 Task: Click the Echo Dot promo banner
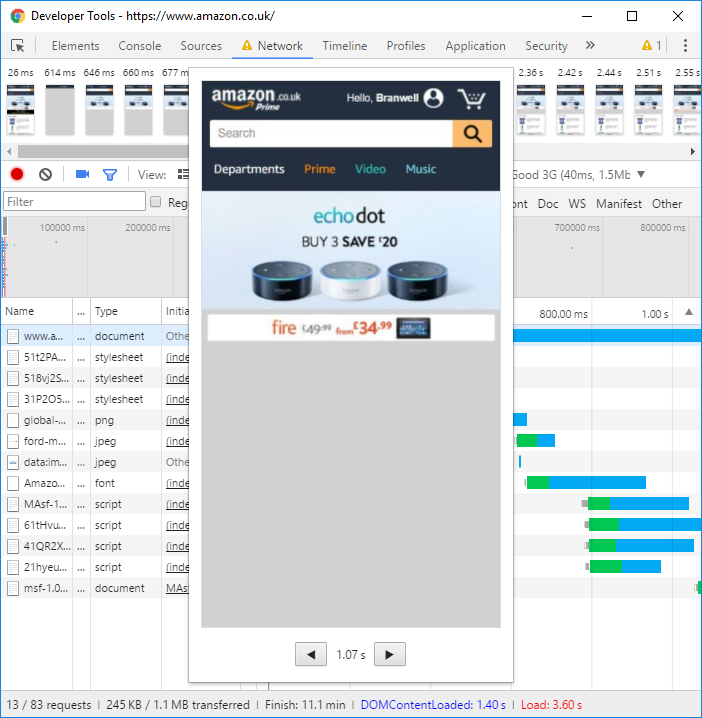point(351,250)
